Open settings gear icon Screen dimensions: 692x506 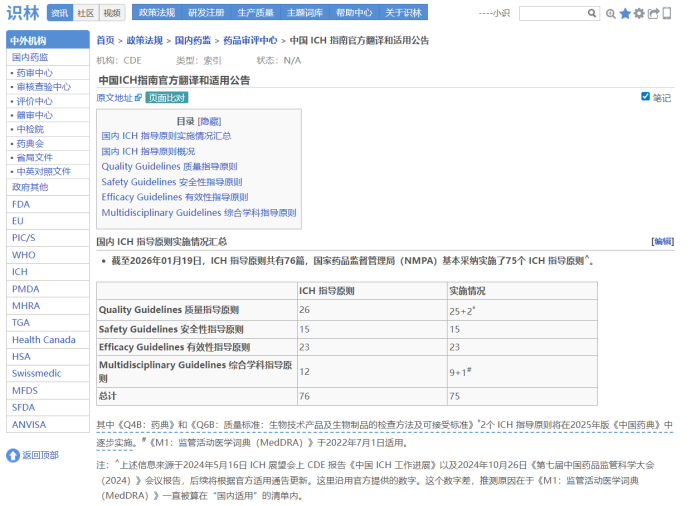point(639,14)
